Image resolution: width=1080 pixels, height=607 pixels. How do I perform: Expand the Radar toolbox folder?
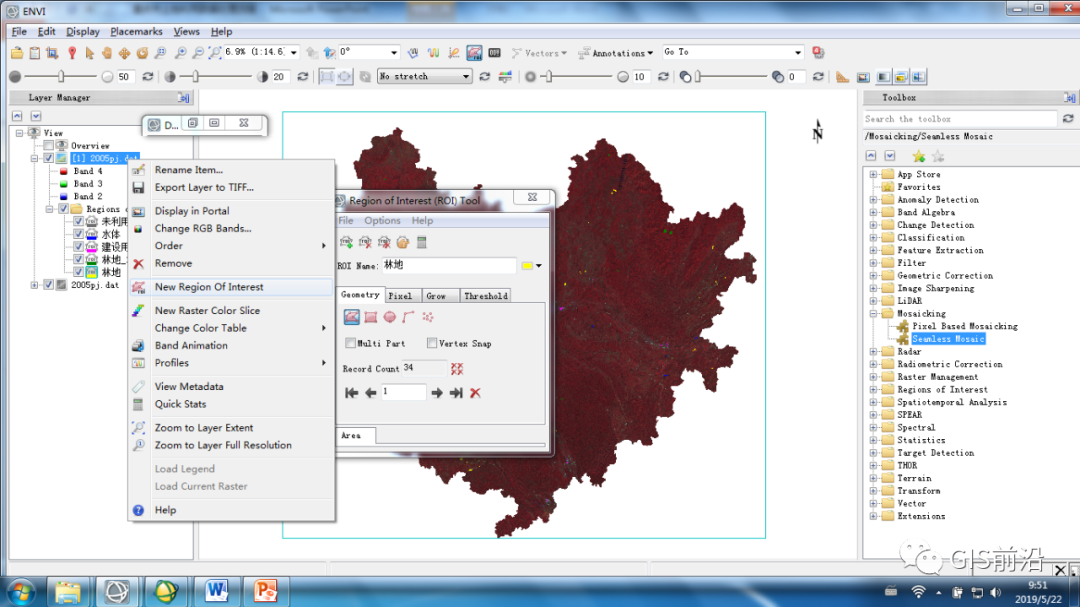click(x=873, y=351)
